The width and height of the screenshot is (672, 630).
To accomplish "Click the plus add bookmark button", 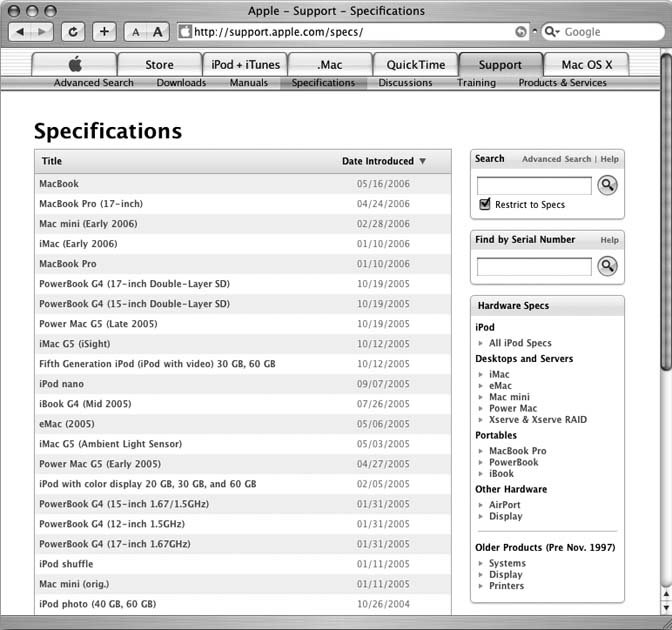I will [104, 32].
